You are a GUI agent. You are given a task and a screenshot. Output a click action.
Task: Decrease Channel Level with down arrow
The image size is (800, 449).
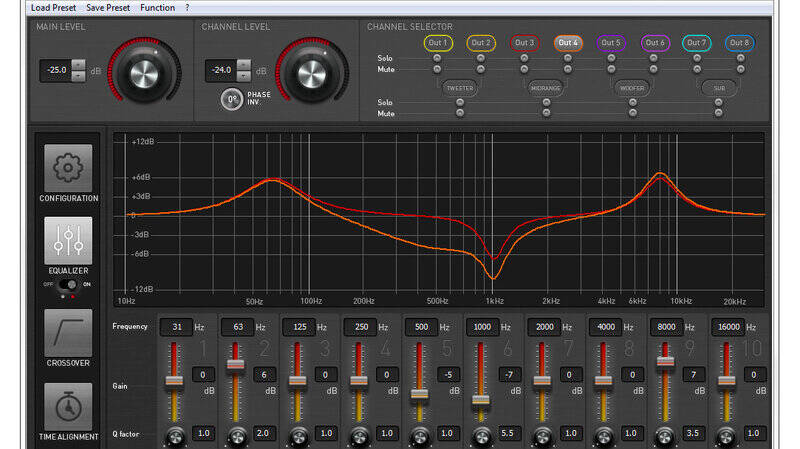pos(244,76)
